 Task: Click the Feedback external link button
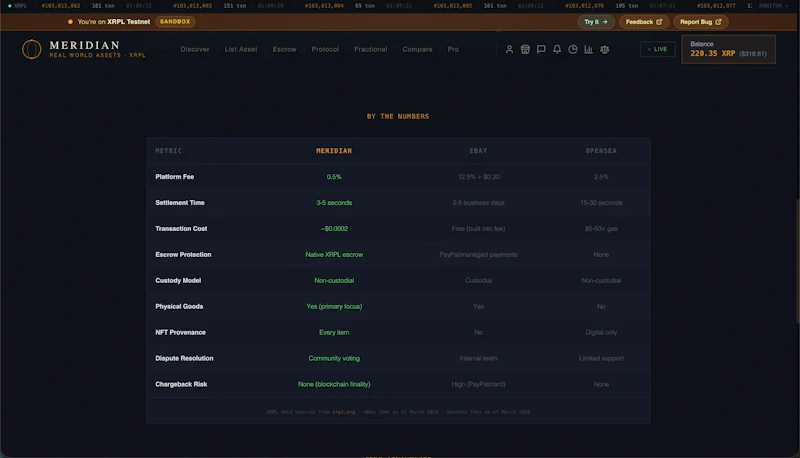643,22
